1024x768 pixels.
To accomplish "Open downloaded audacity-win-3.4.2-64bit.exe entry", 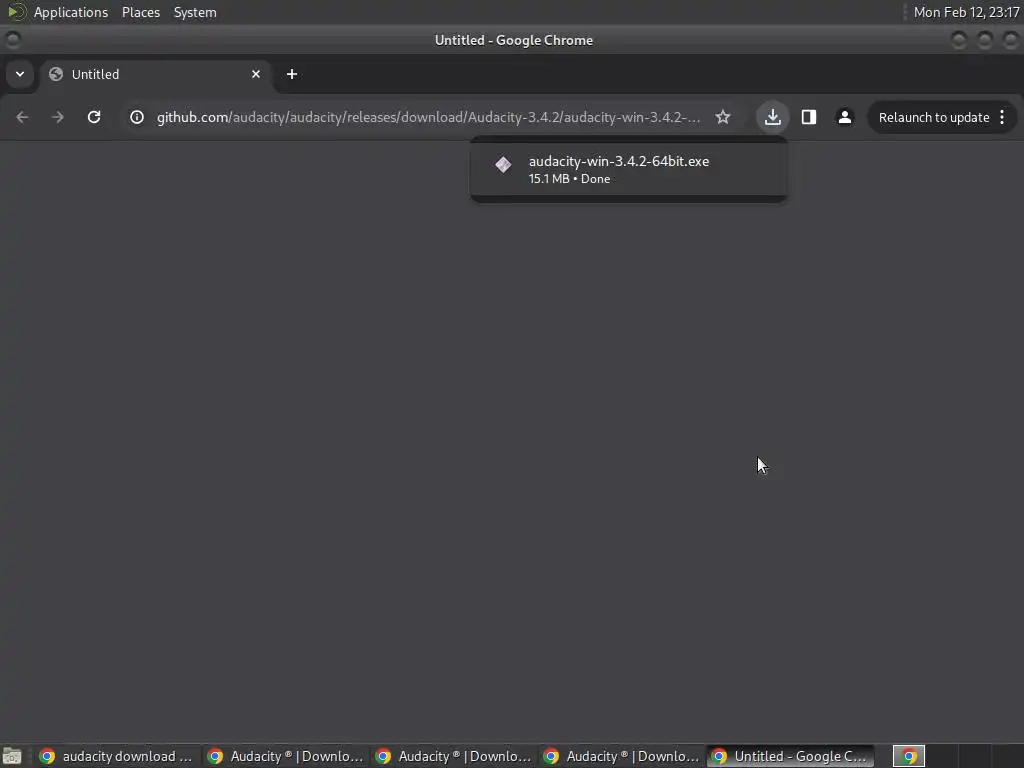I will pos(628,169).
